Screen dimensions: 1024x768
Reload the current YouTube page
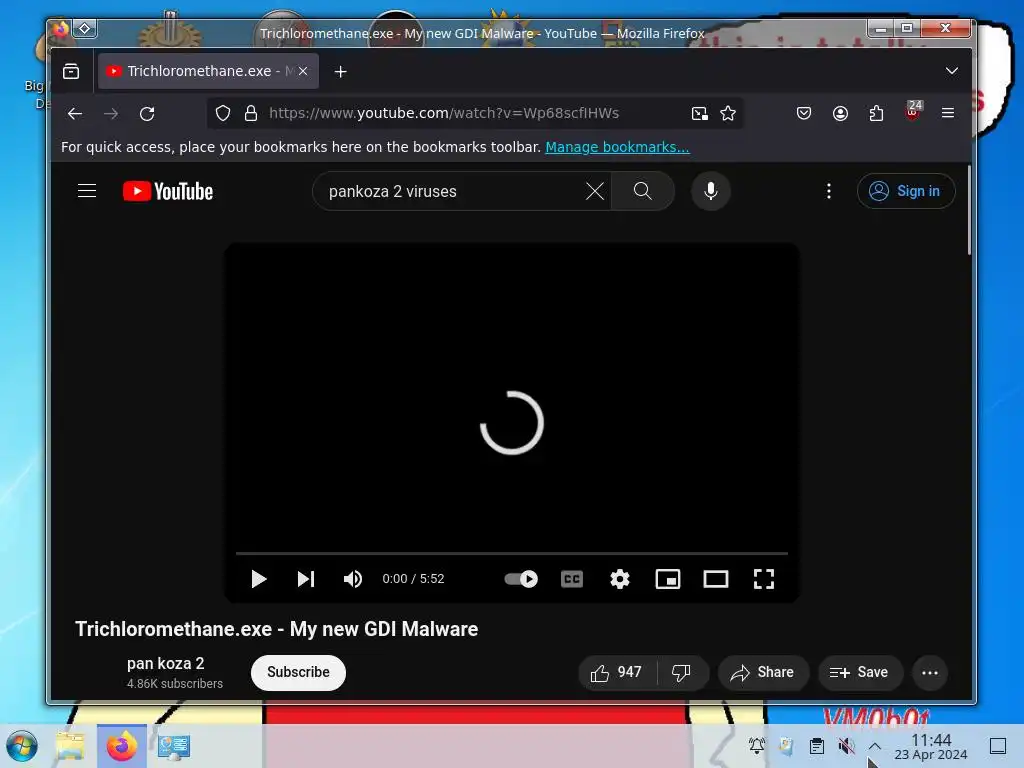click(147, 114)
